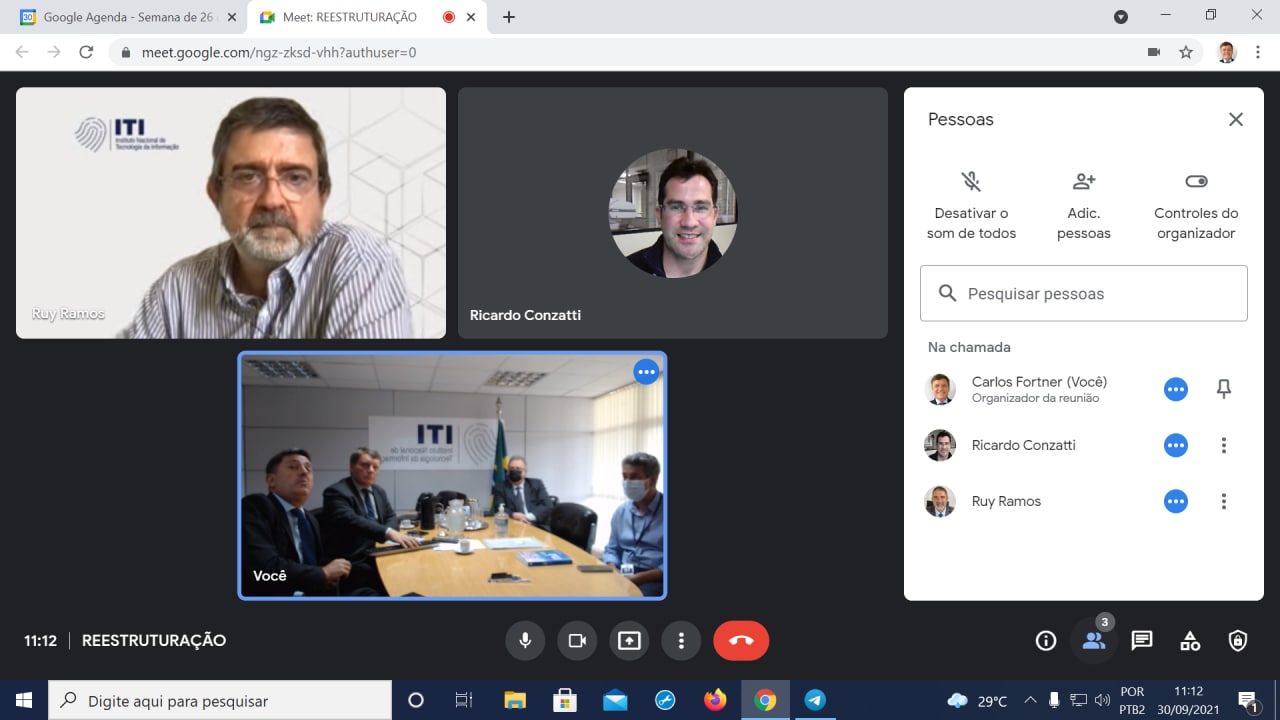The height and width of the screenshot is (720, 1280).
Task: Open more options in the call controls
Action: (x=681, y=641)
